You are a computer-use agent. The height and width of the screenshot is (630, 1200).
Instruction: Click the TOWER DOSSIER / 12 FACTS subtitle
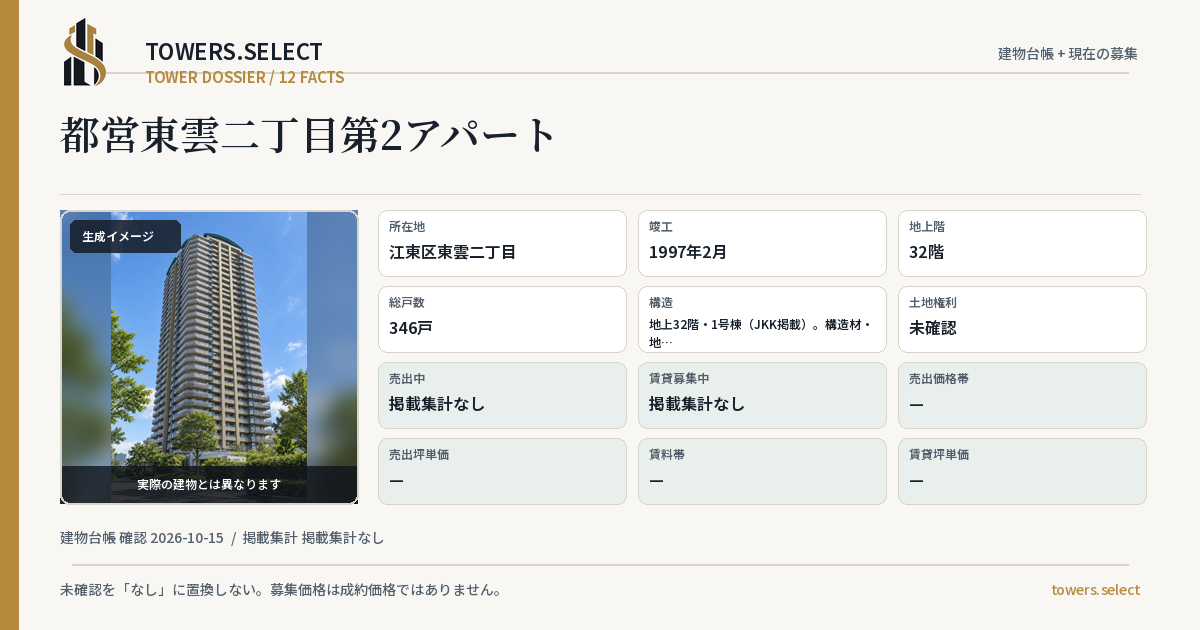click(245, 77)
